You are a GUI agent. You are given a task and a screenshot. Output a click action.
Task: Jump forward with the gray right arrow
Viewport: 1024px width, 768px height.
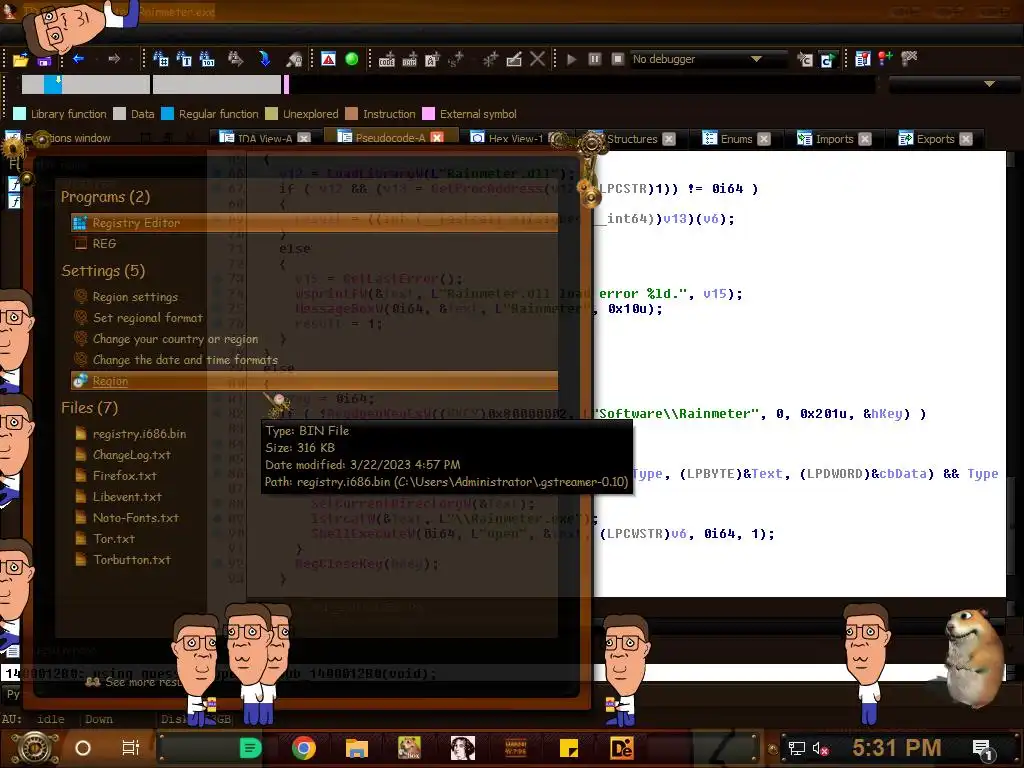[x=114, y=59]
